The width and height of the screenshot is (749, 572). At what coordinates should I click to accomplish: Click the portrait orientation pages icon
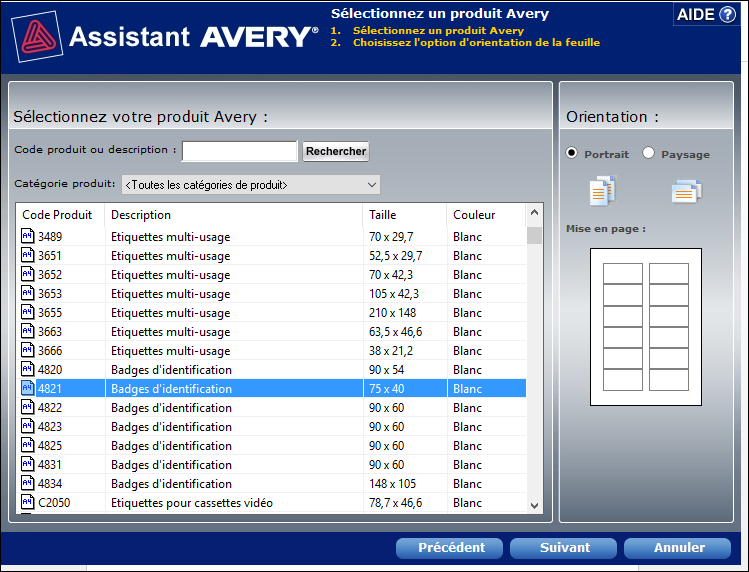(603, 191)
